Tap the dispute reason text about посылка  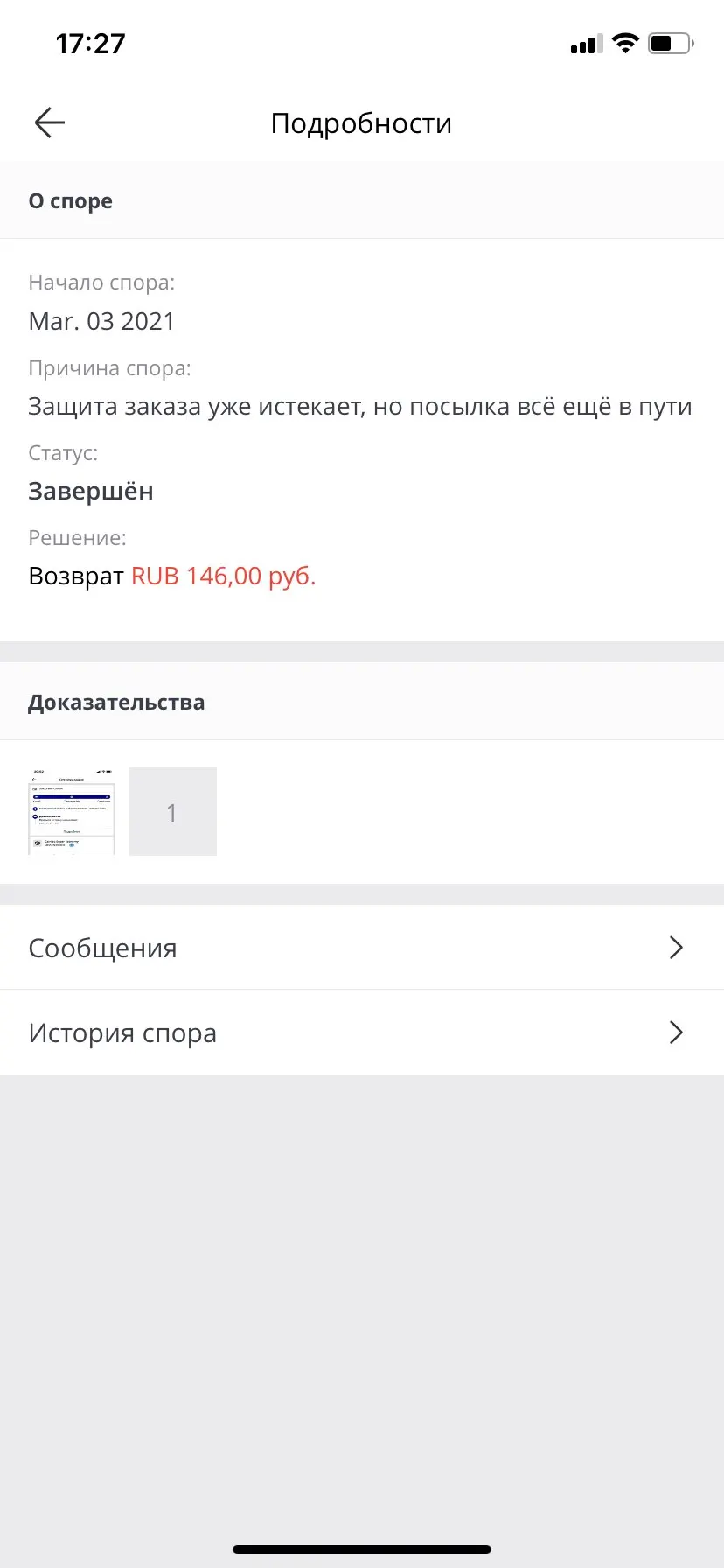(360, 406)
